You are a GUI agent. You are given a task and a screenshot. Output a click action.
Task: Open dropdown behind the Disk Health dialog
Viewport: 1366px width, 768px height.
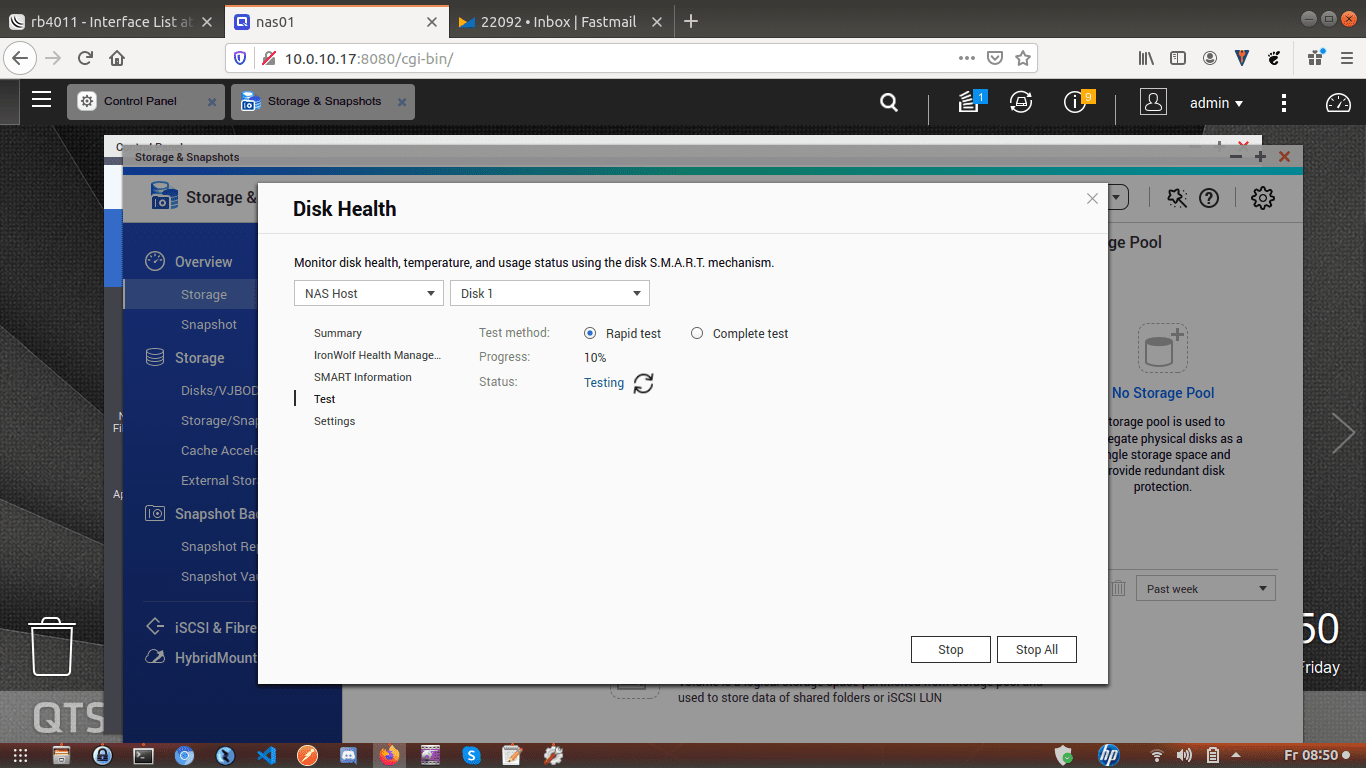click(1118, 197)
